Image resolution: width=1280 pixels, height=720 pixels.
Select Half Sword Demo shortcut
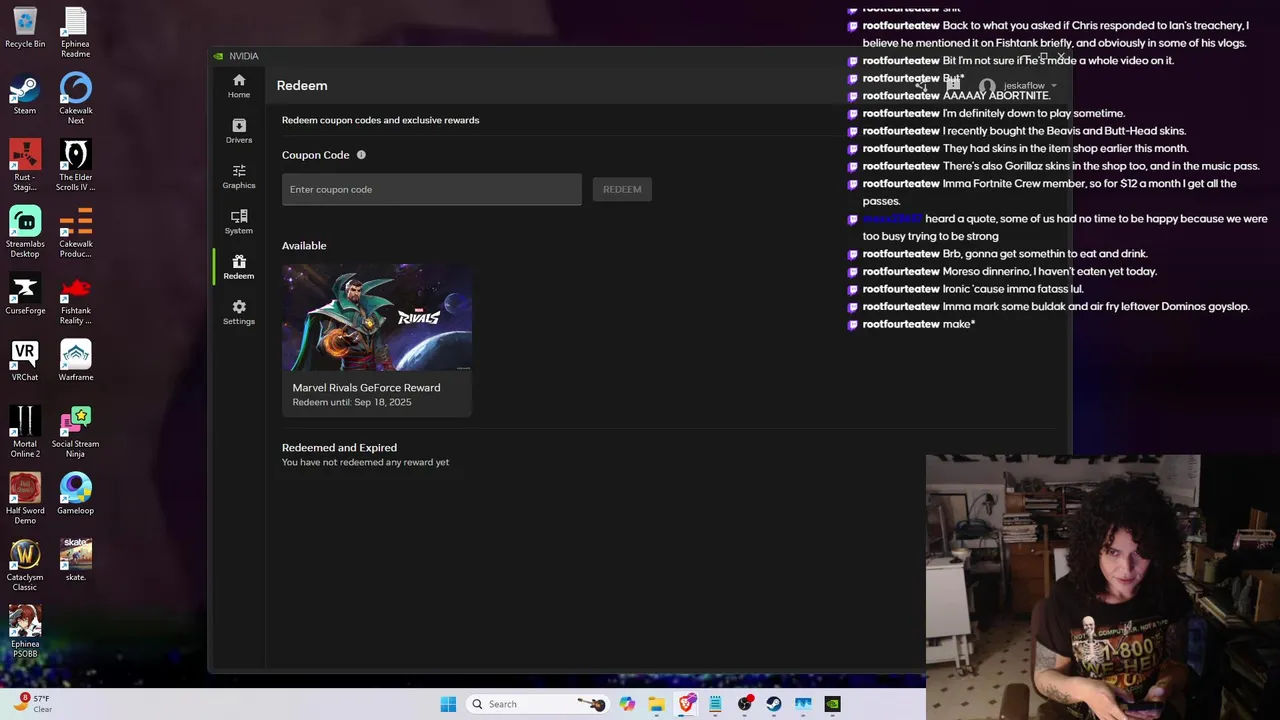click(x=25, y=499)
